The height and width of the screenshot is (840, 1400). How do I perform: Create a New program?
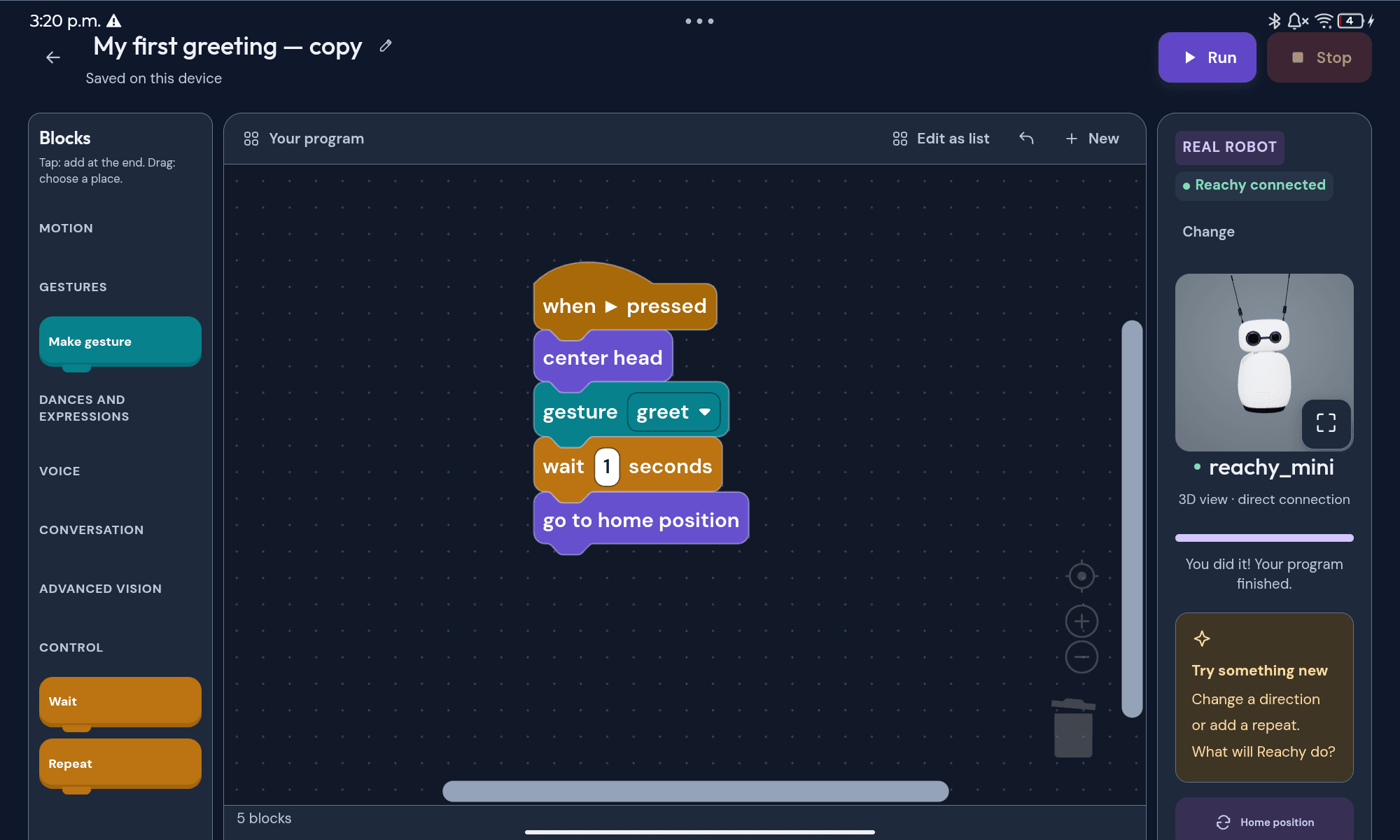click(x=1092, y=139)
